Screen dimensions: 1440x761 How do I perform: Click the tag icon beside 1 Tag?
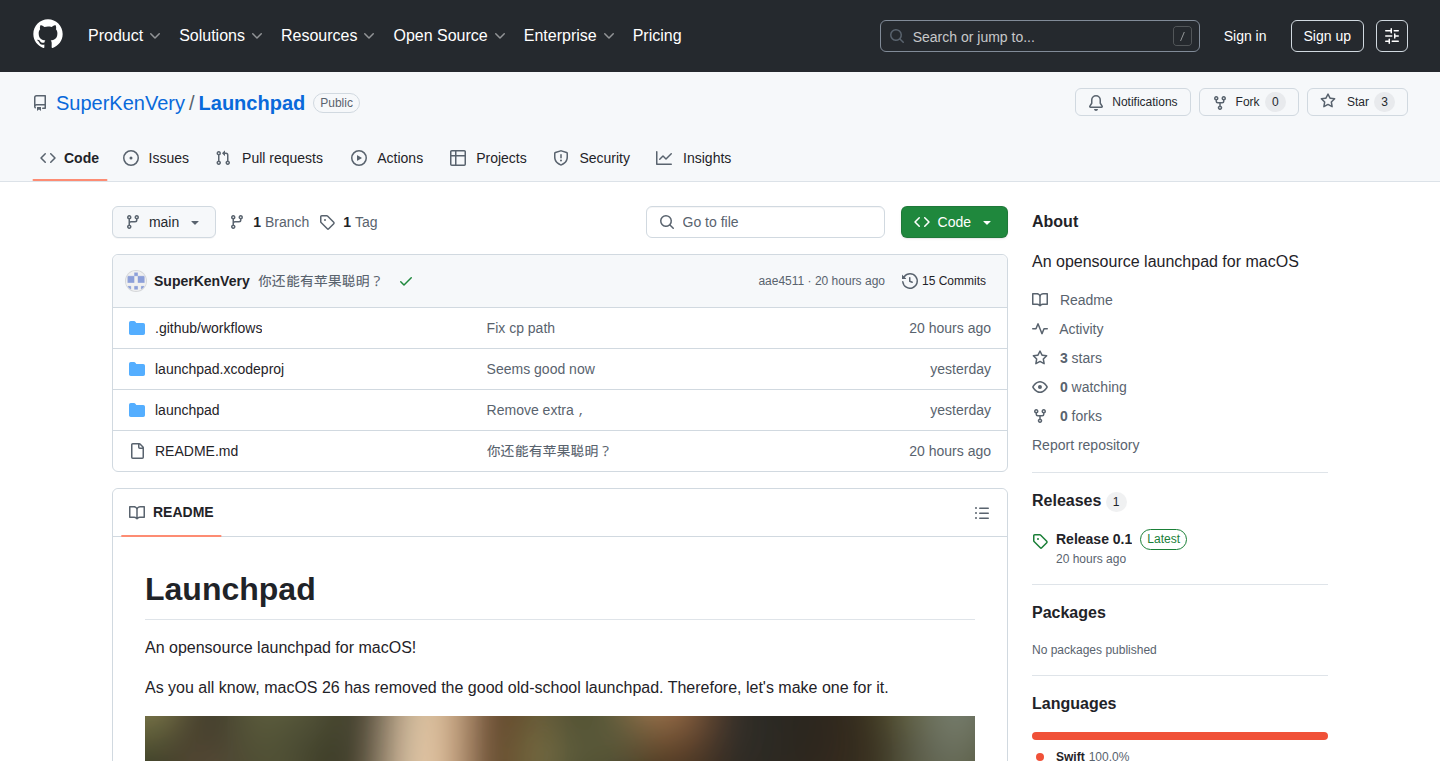pos(327,222)
